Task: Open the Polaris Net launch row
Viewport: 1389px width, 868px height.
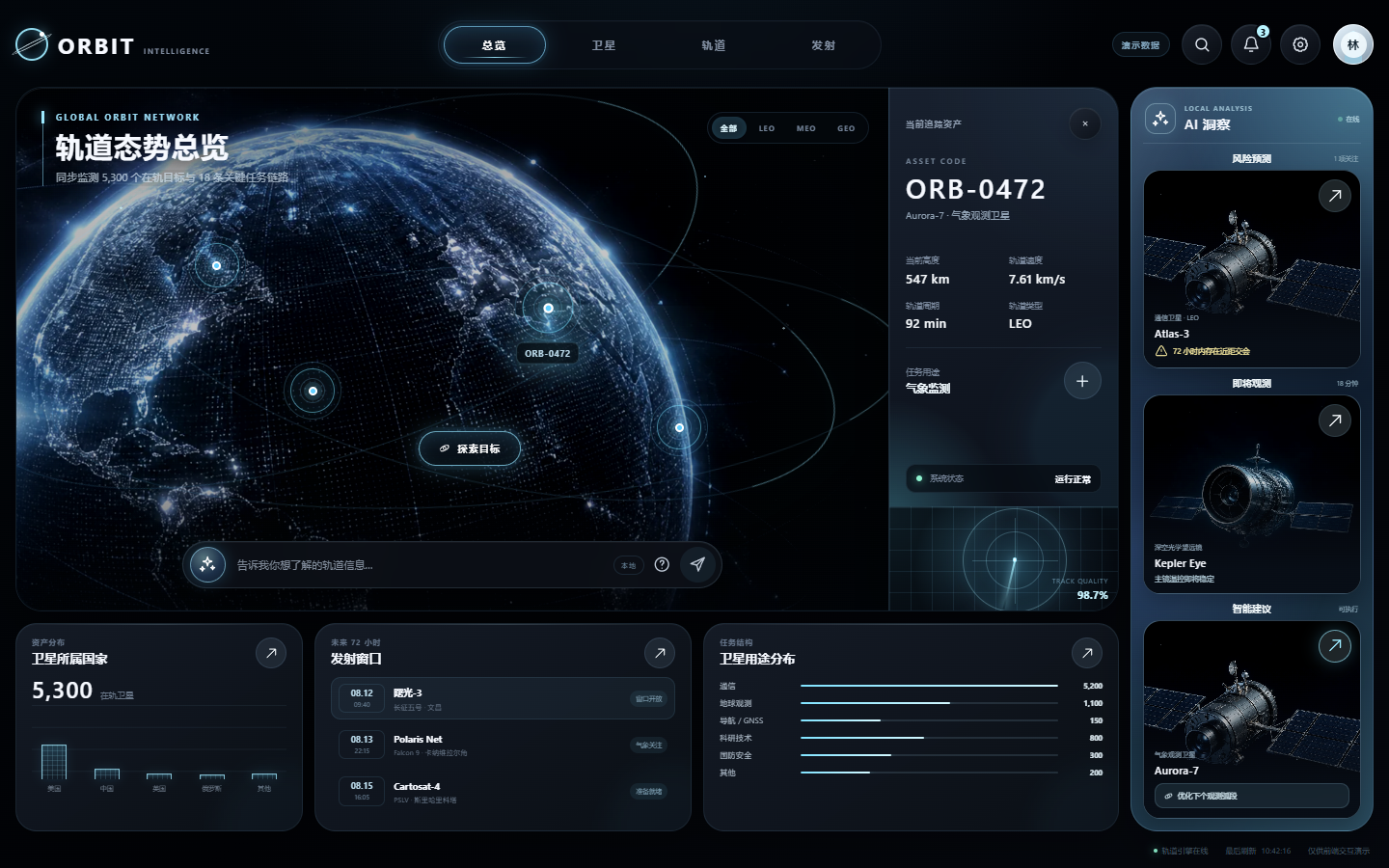Action: pyautogui.click(x=503, y=746)
